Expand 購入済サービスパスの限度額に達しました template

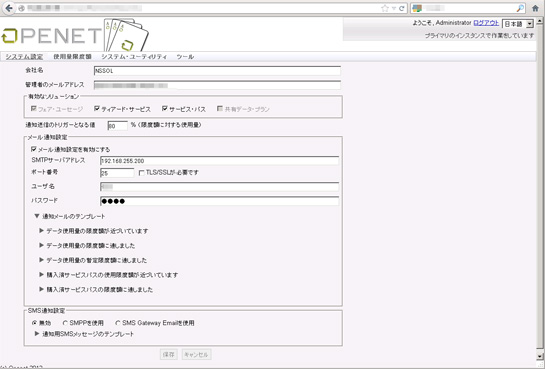41,289
